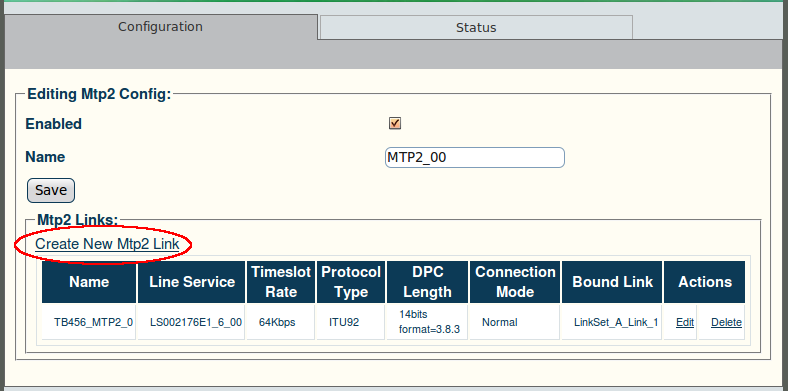This screenshot has height=391, width=788.
Task: Toggle the Enabled checkbox
Action: click(395, 123)
